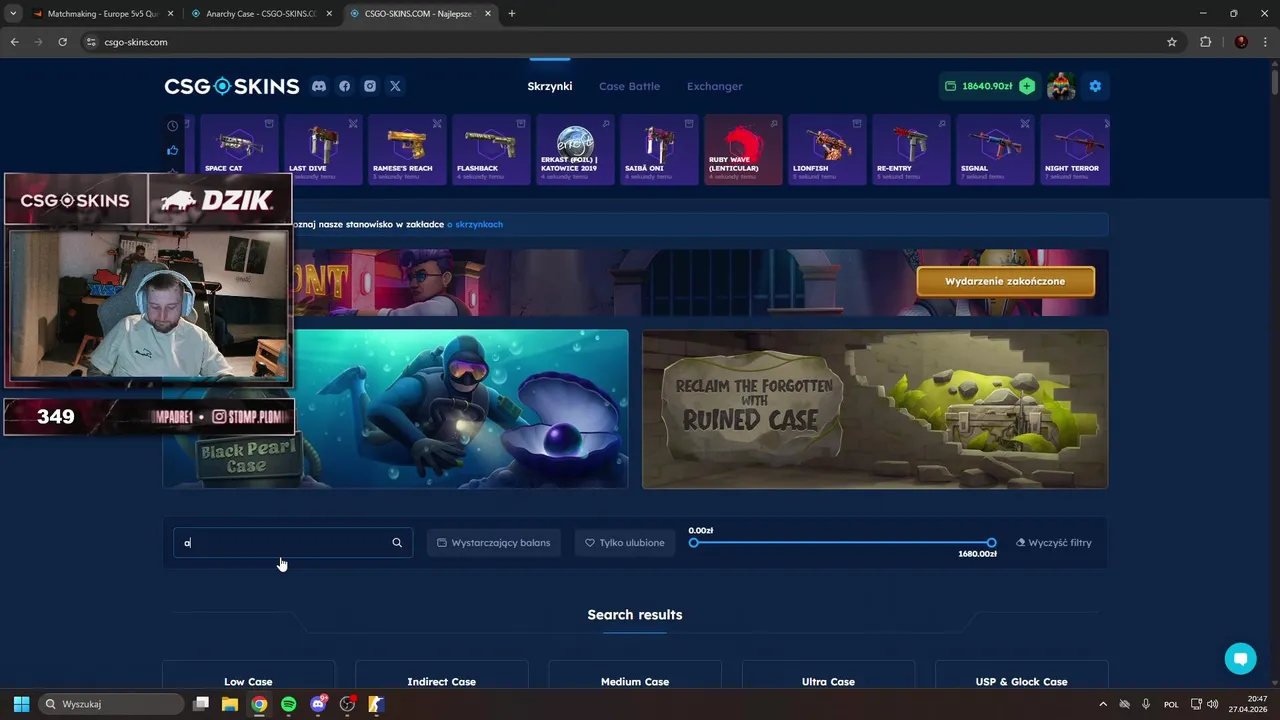The width and height of the screenshot is (1280, 720).
Task: Reload the page in Chrome
Action: (62, 42)
